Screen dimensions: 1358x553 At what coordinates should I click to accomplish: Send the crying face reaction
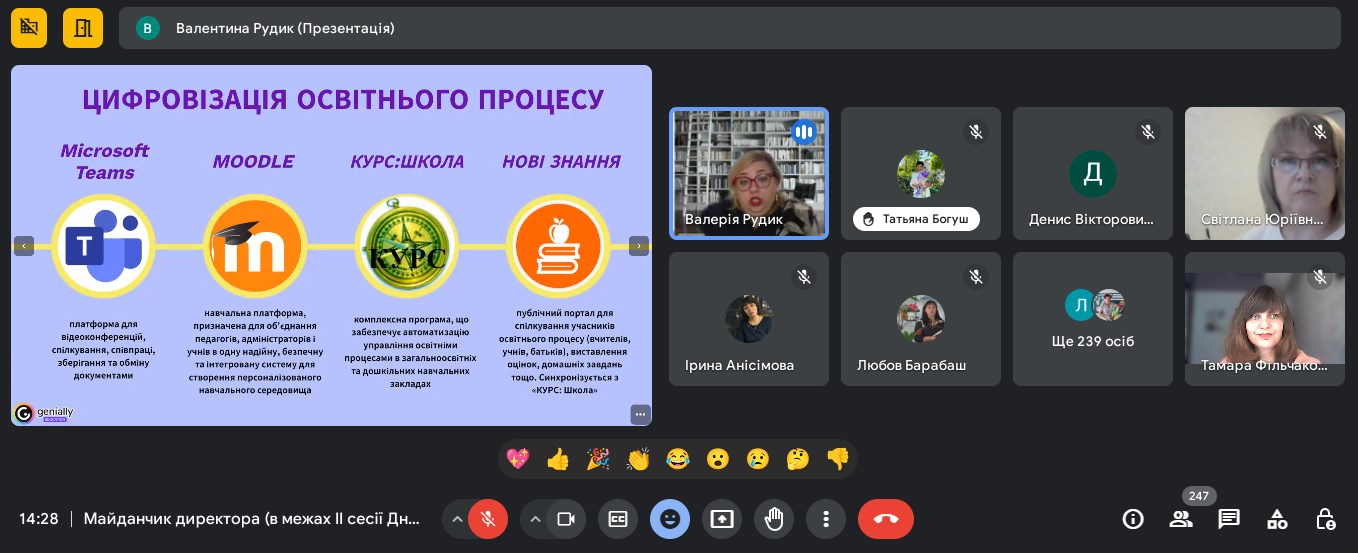click(x=757, y=459)
